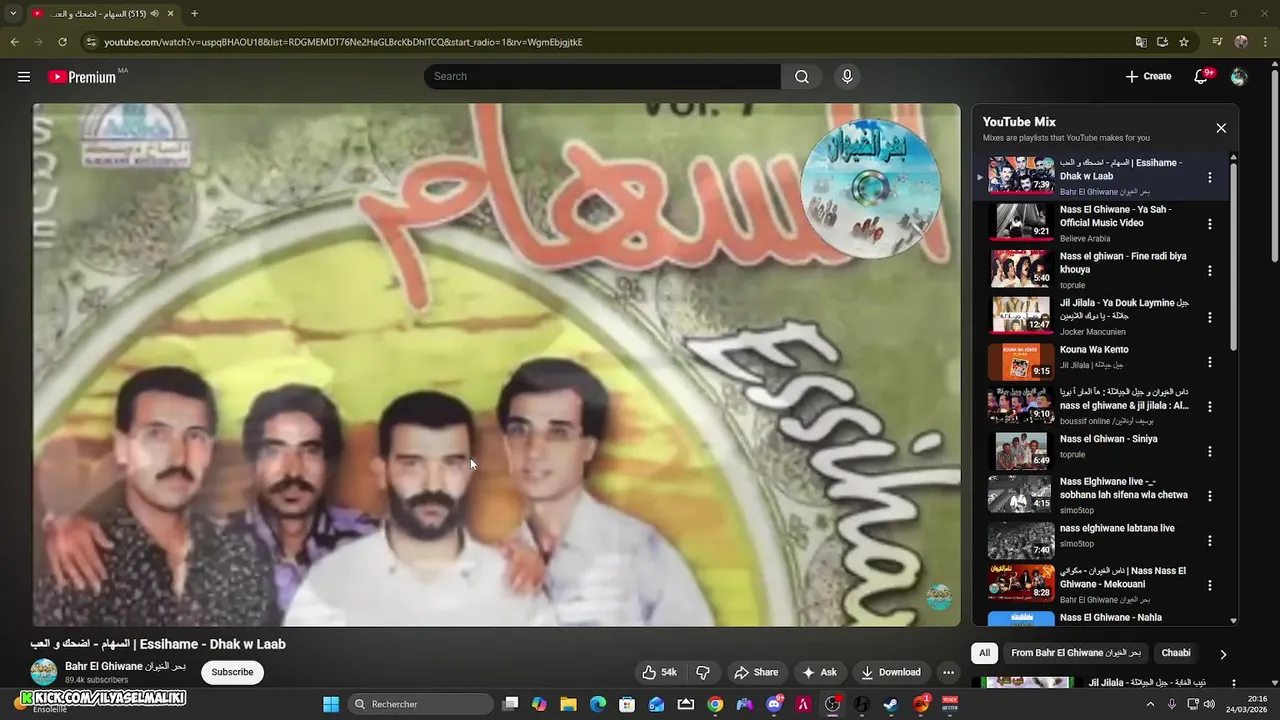Play Nass El Ghiwane - Nahla
This screenshot has height=720, width=1280.
pyautogui.click(x=1021, y=619)
